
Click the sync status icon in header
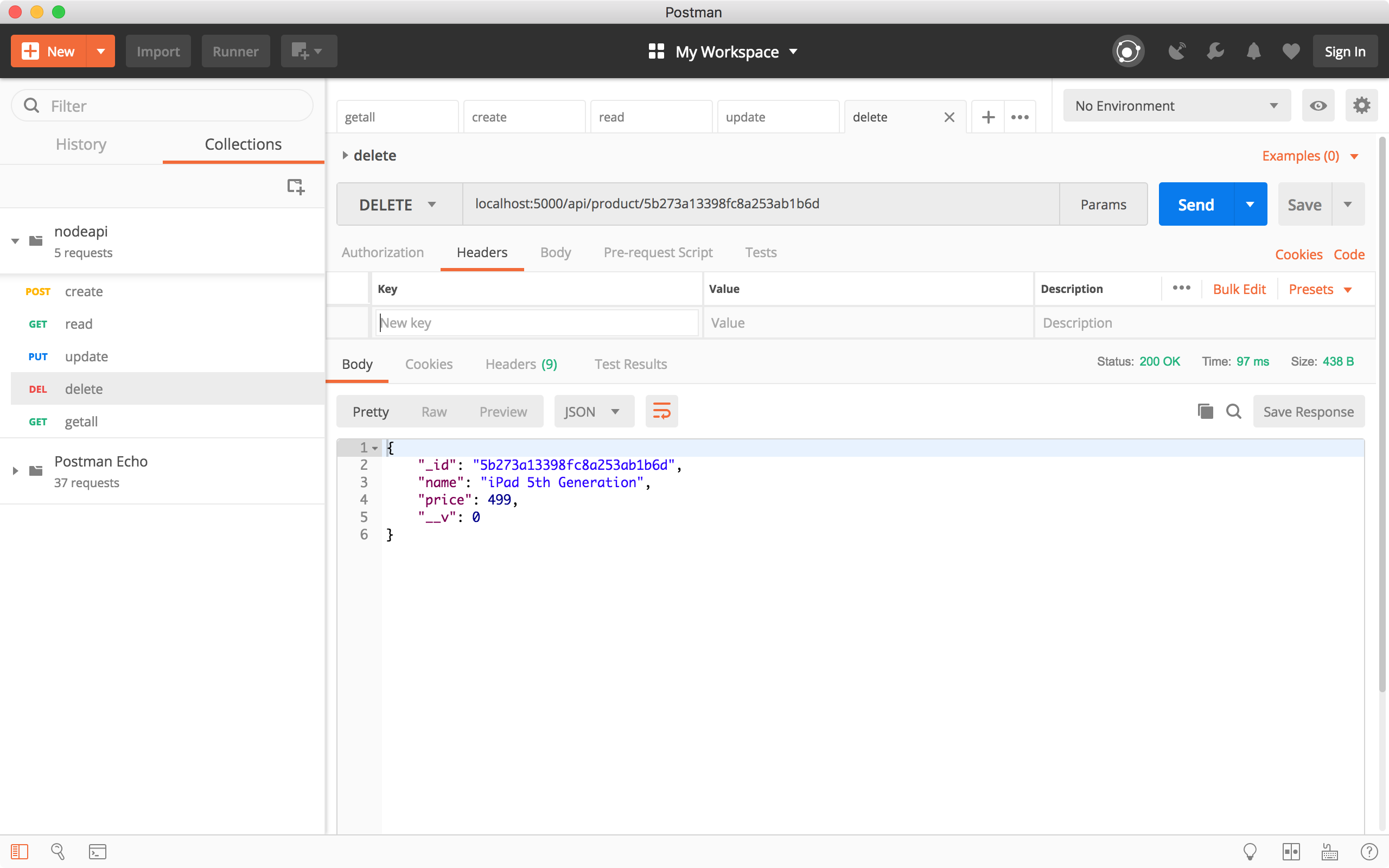pyautogui.click(x=1128, y=52)
